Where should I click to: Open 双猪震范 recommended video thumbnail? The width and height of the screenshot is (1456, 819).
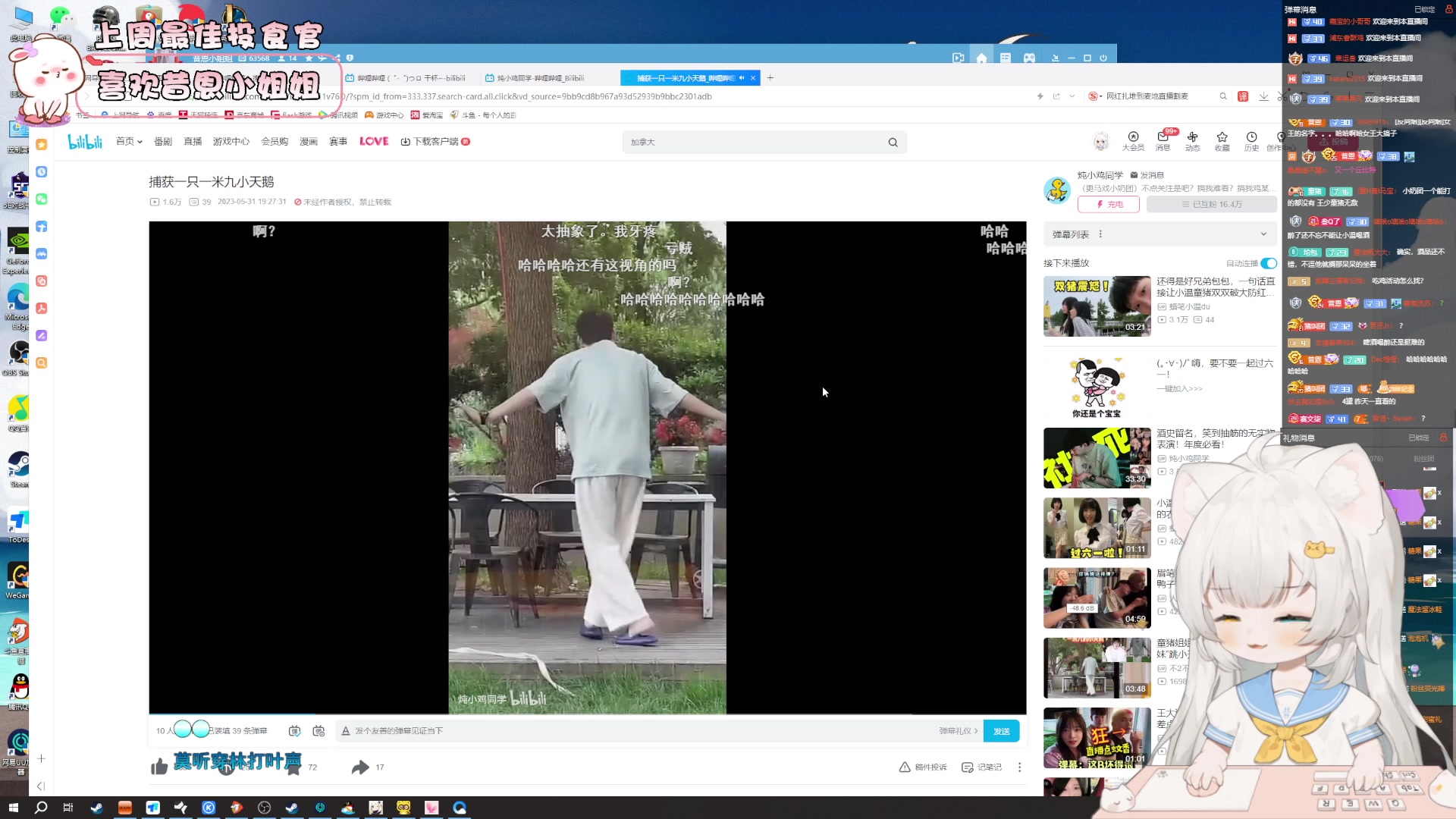click(1097, 306)
